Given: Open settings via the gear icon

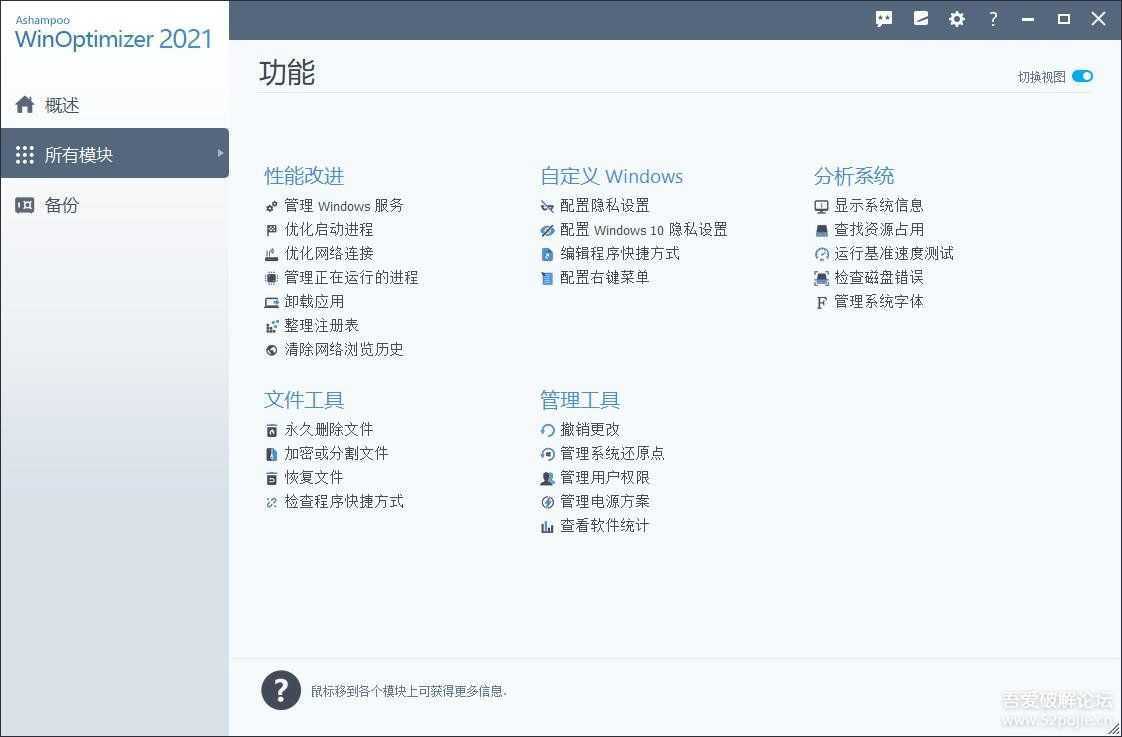Looking at the screenshot, I should point(957,19).
